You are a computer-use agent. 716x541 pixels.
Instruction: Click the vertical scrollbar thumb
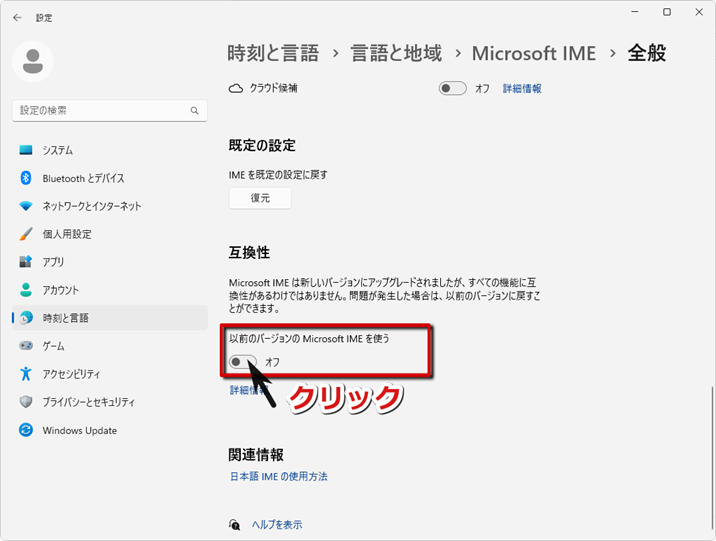[711, 460]
